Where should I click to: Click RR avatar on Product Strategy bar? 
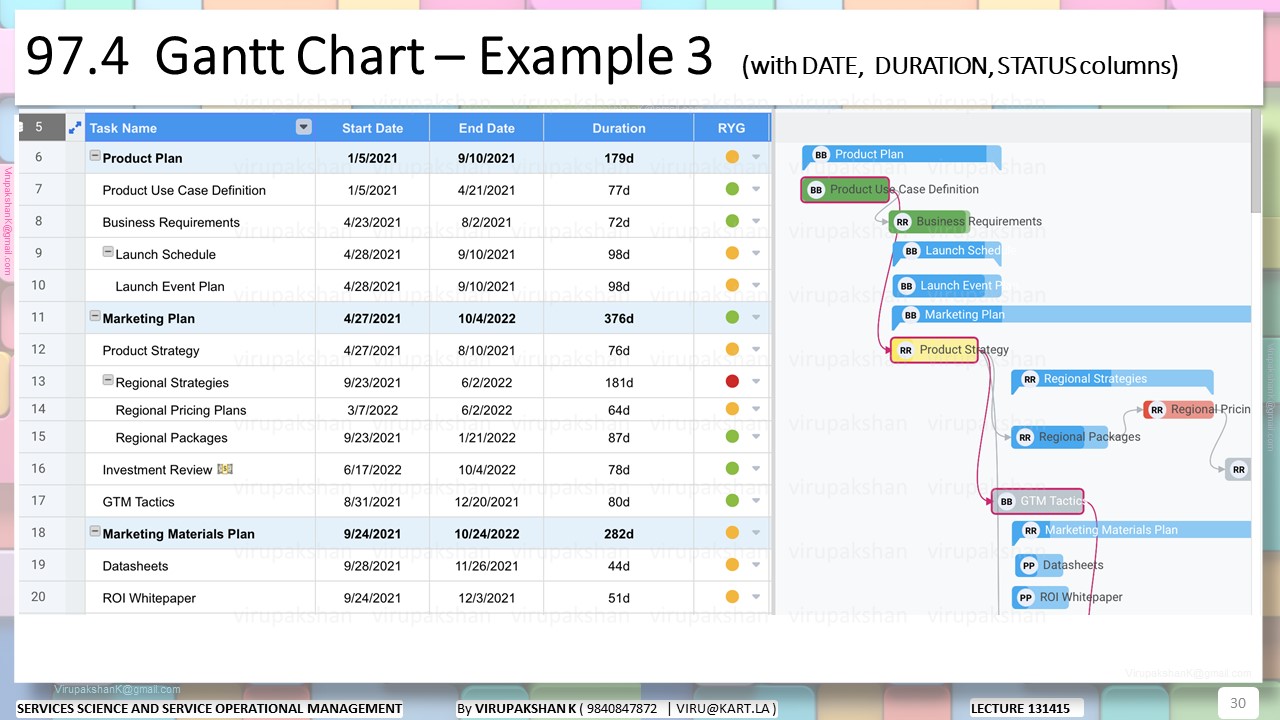[906, 350]
